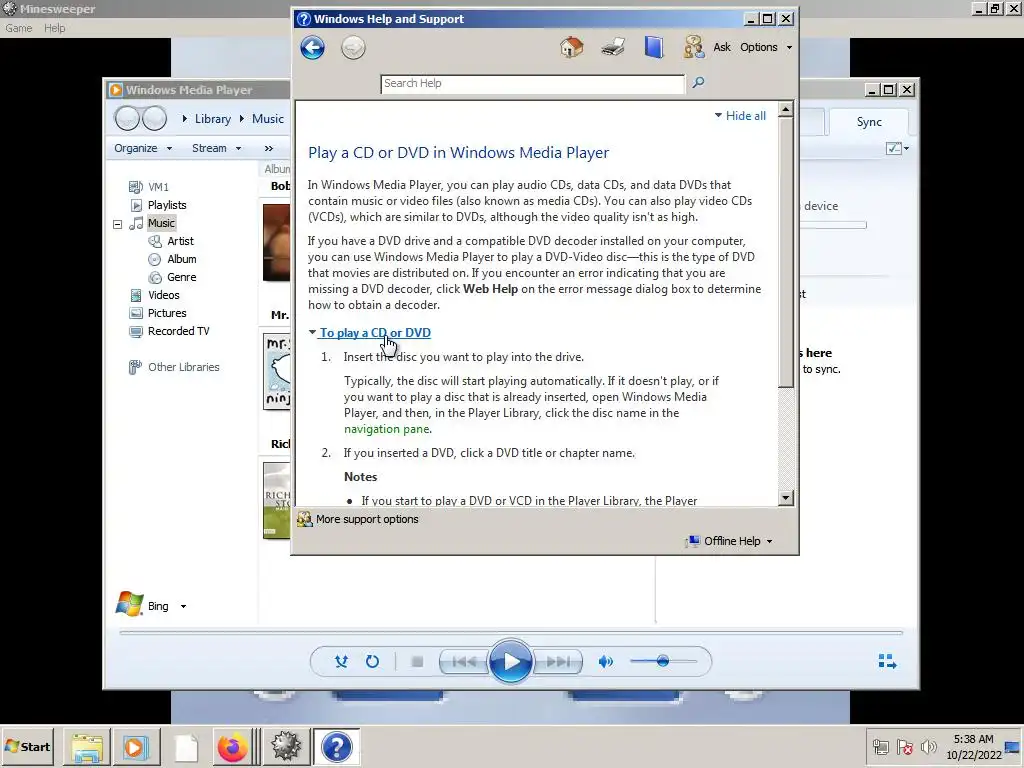
Task: Click the volume slider in Media Player
Action: 664,662
